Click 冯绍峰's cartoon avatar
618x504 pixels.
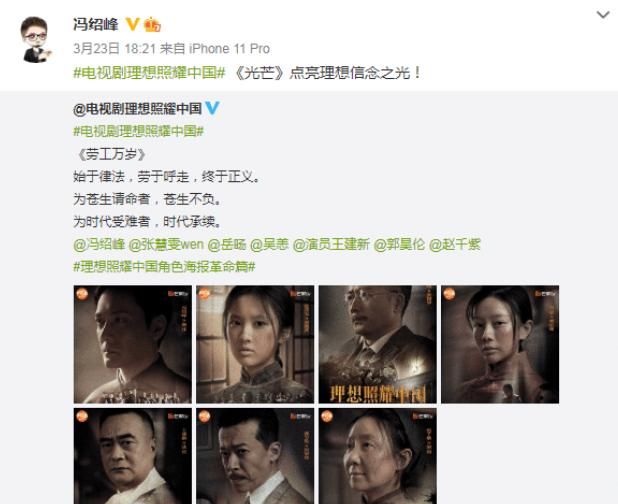click(36, 39)
